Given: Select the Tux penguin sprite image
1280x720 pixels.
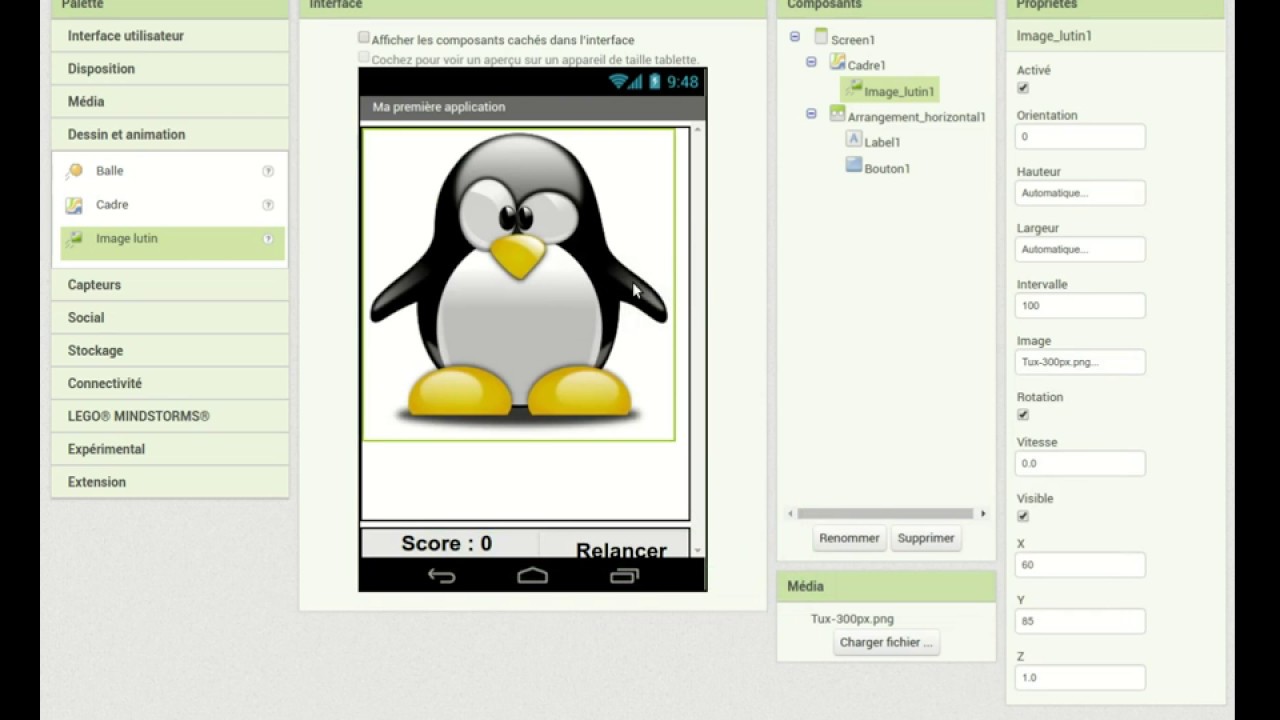Looking at the screenshot, I should (x=519, y=285).
